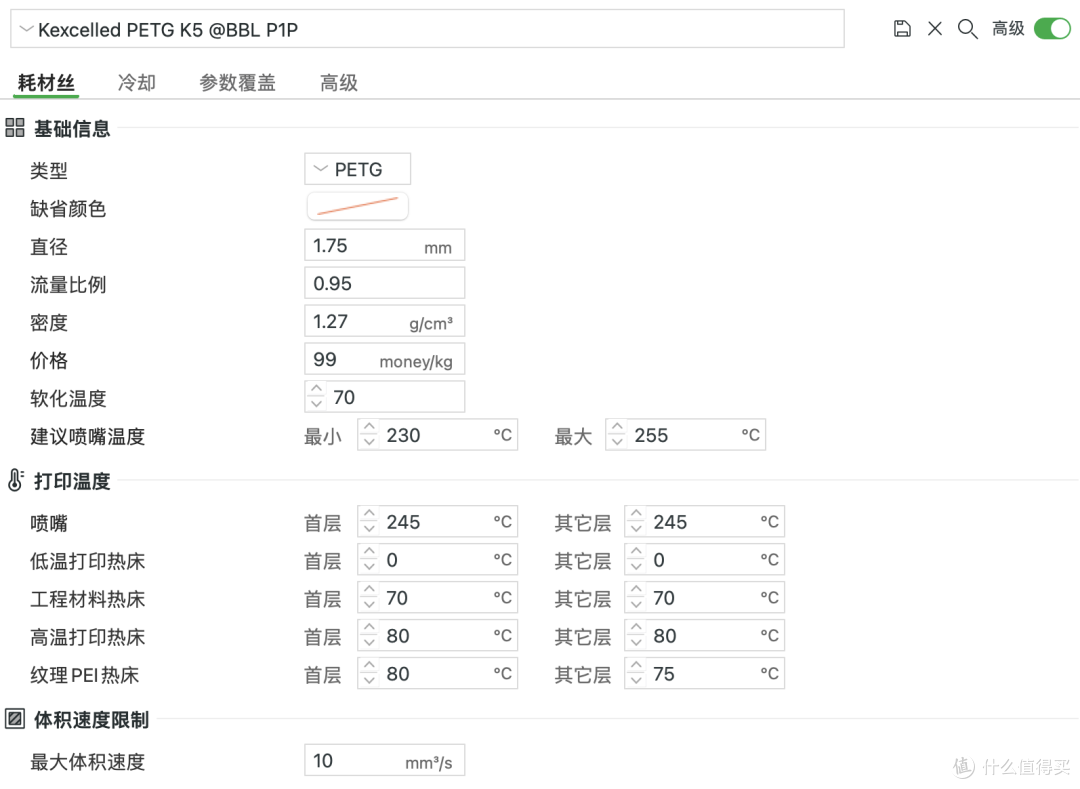Click the 基础信息 section grid icon
Viewport: 1080px width, 789px height.
click(x=14, y=128)
